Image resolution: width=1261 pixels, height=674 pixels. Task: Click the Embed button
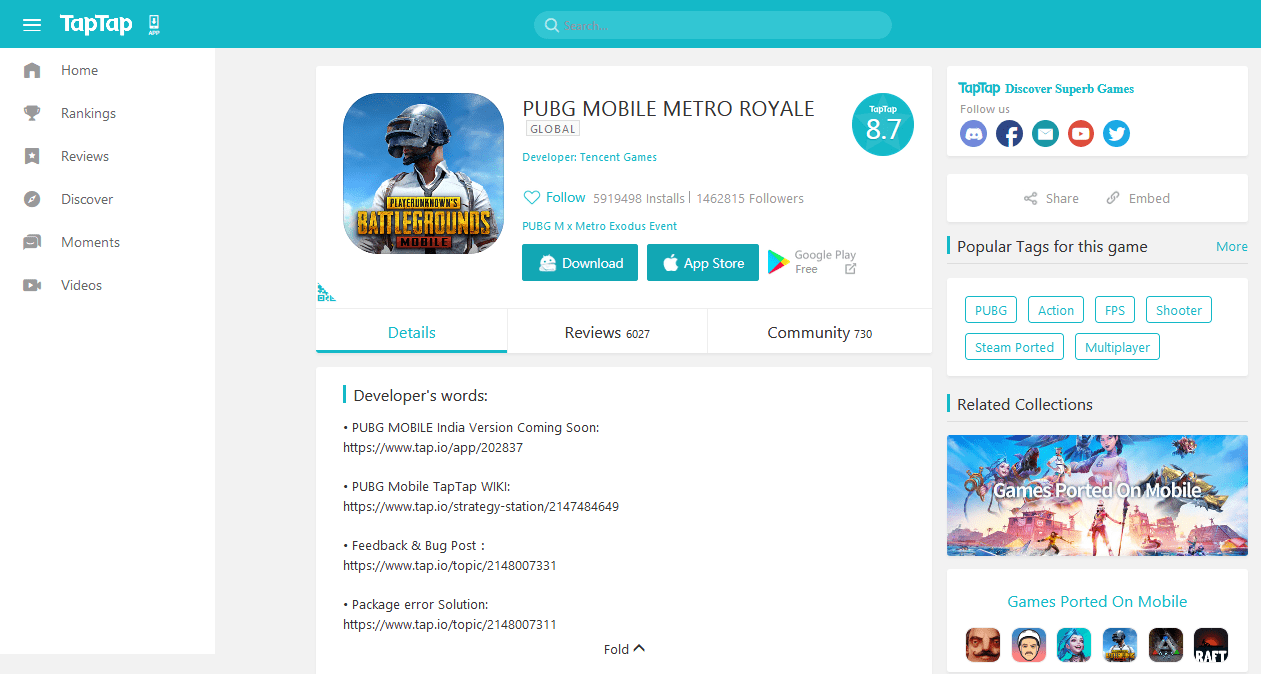1138,198
